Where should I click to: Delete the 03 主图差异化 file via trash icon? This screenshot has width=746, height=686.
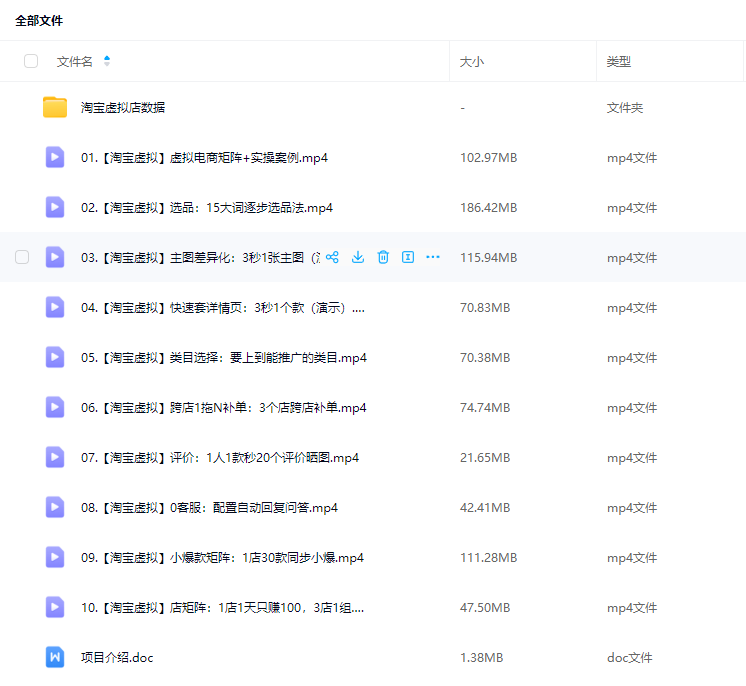(x=383, y=257)
